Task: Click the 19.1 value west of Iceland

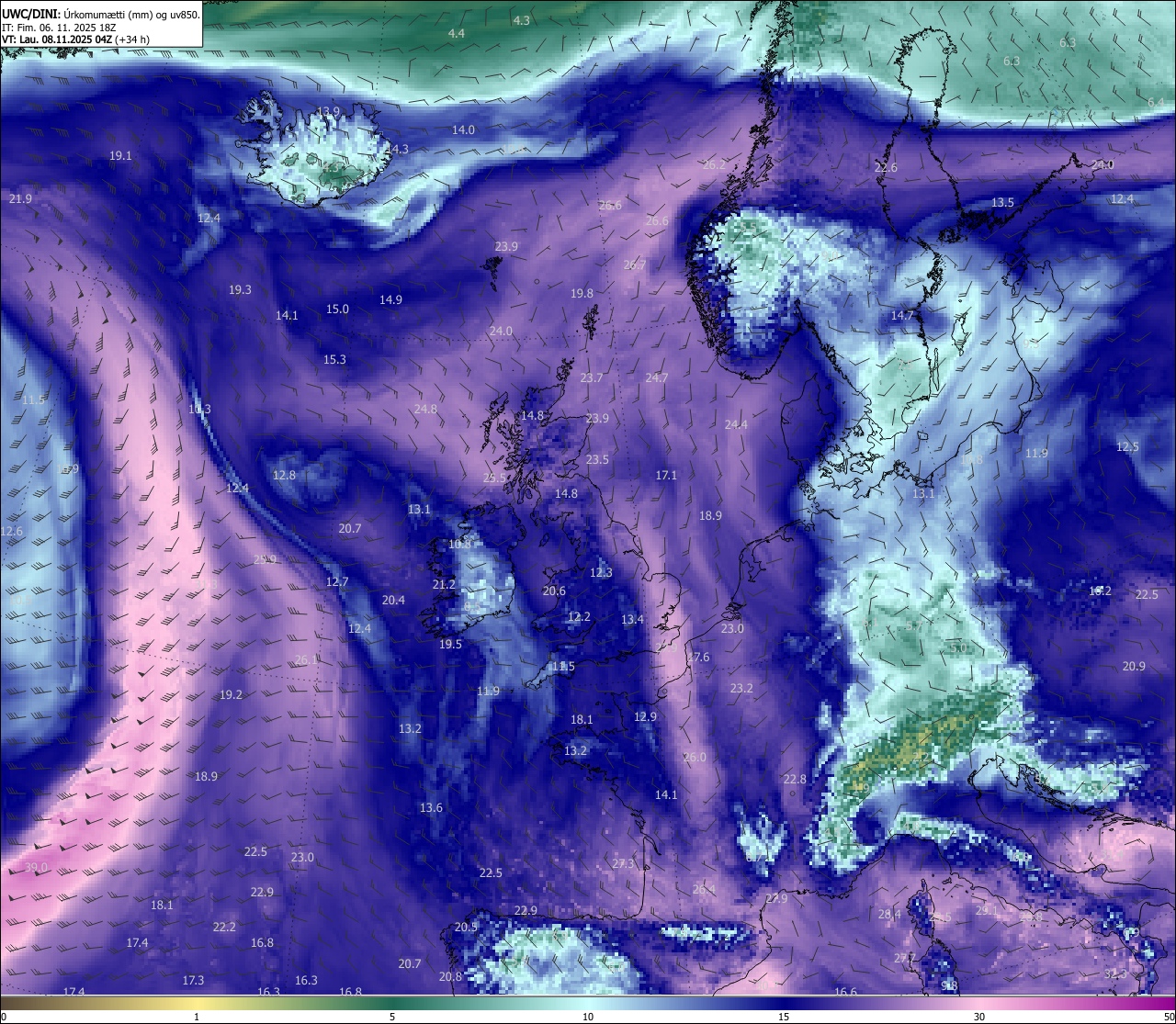Action: 120,156
